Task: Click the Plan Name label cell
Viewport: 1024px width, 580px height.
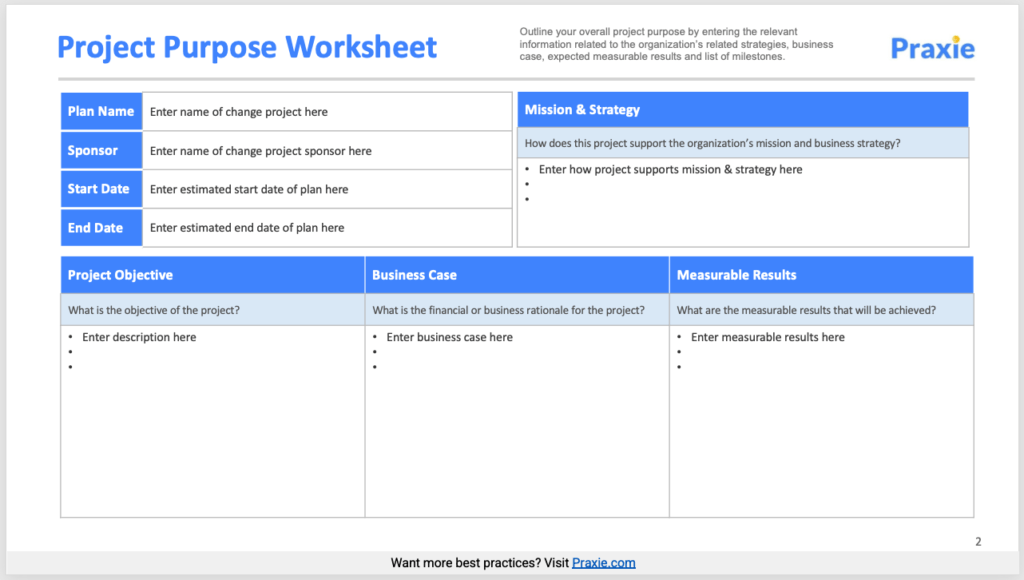Action: click(101, 111)
